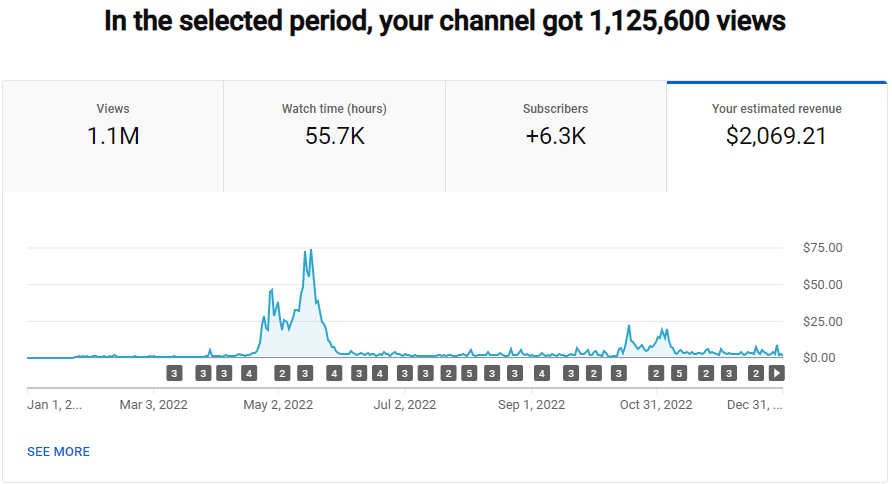892x484 pixels.
Task: Open the first 2 video marker from the left
Action: (x=282, y=373)
